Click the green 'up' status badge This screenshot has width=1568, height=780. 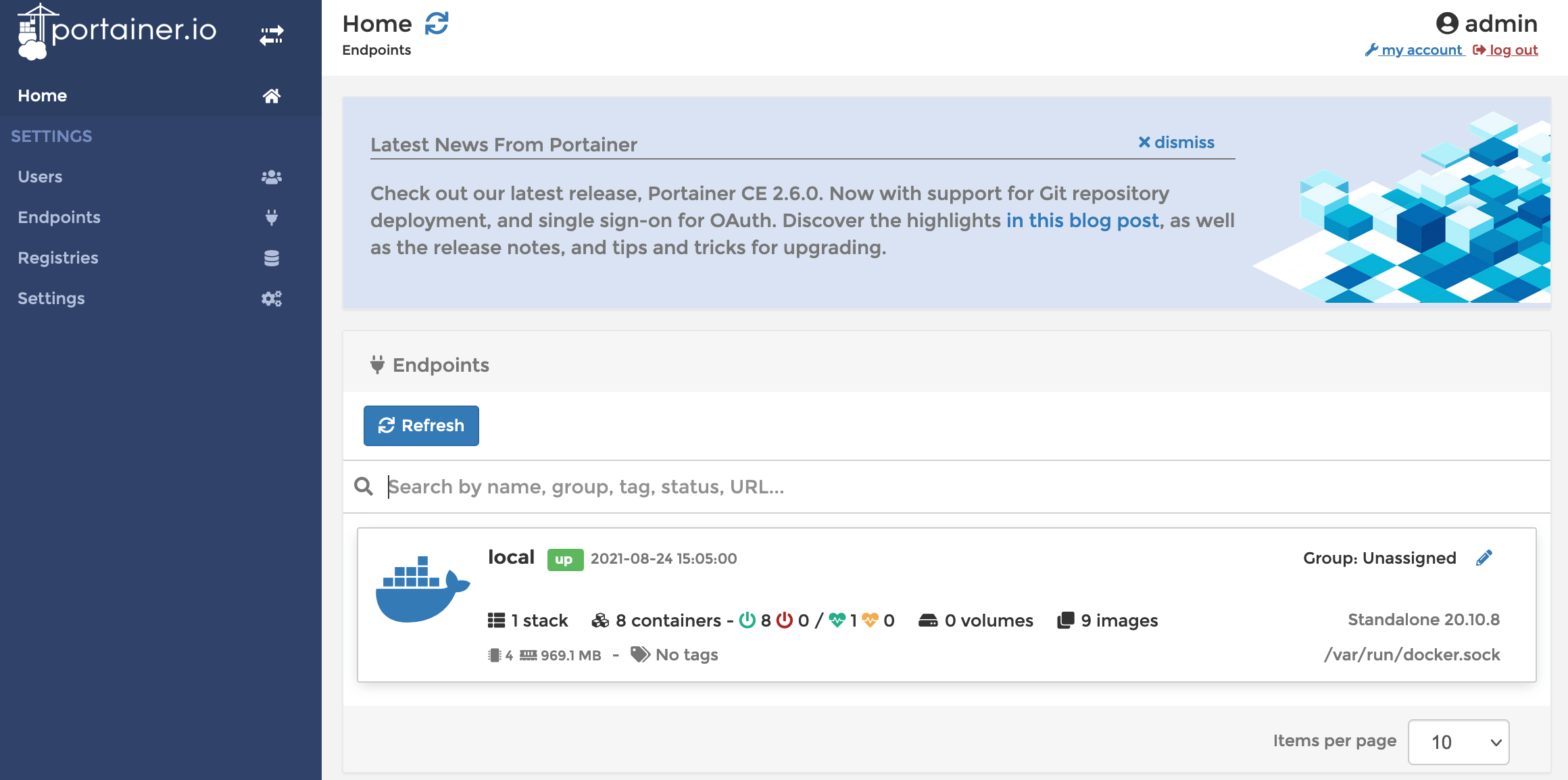(x=565, y=560)
